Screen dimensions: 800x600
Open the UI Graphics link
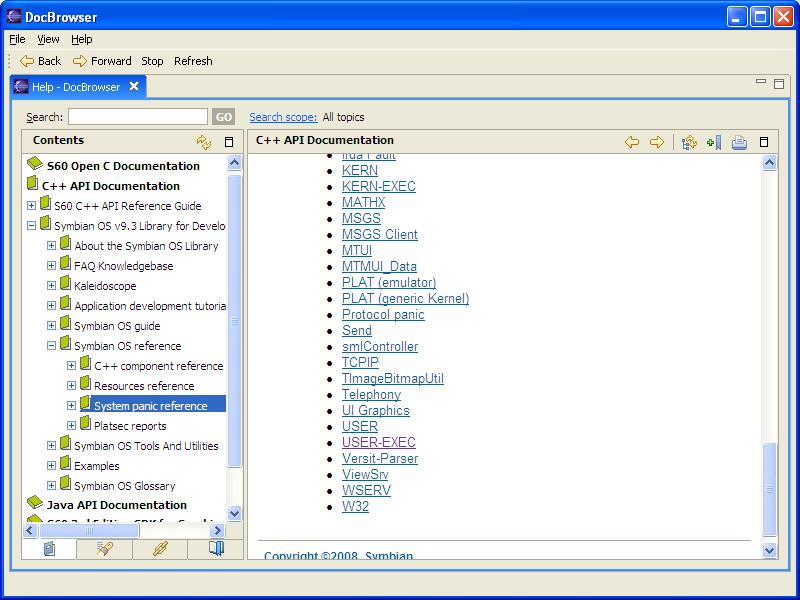tap(376, 410)
